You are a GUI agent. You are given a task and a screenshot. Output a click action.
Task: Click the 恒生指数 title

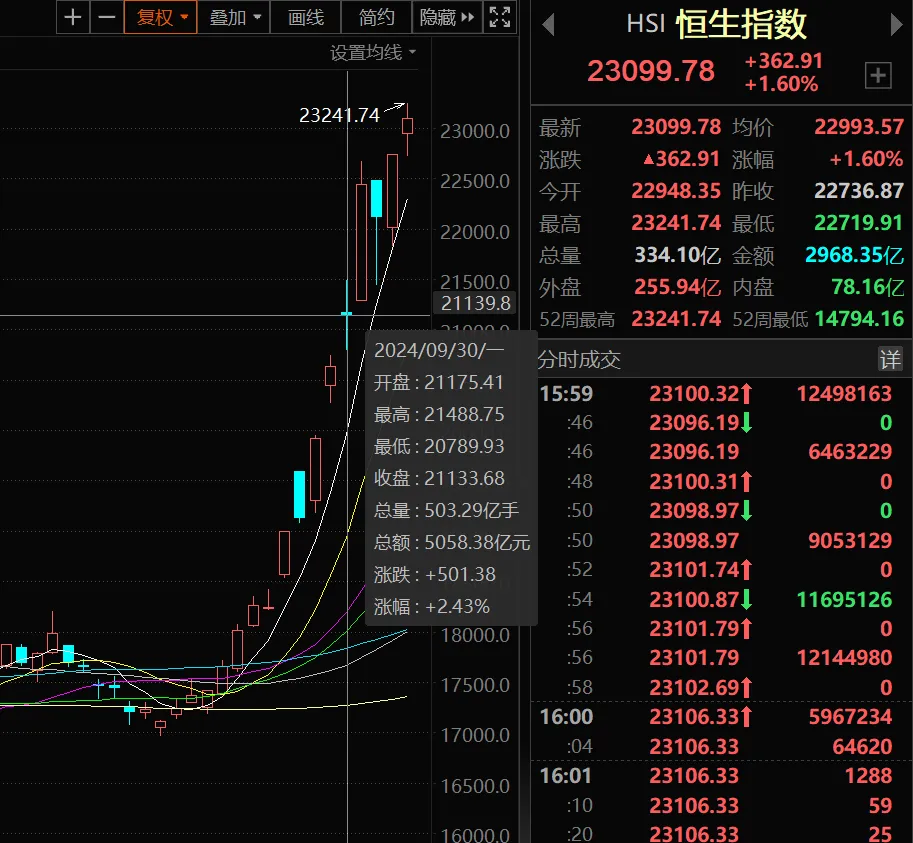coord(741,24)
